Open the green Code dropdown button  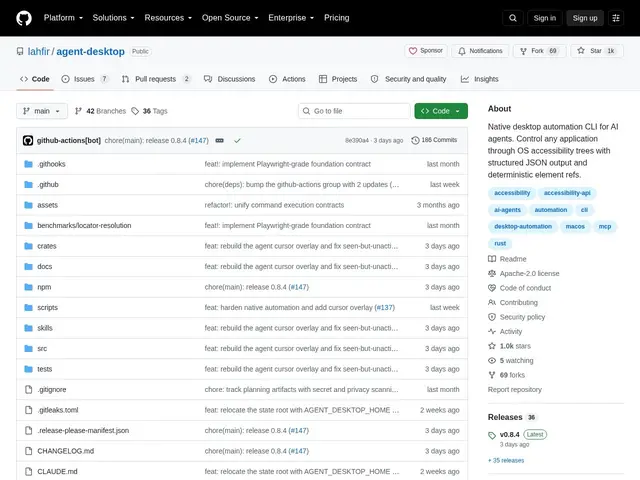click(441, 111)
